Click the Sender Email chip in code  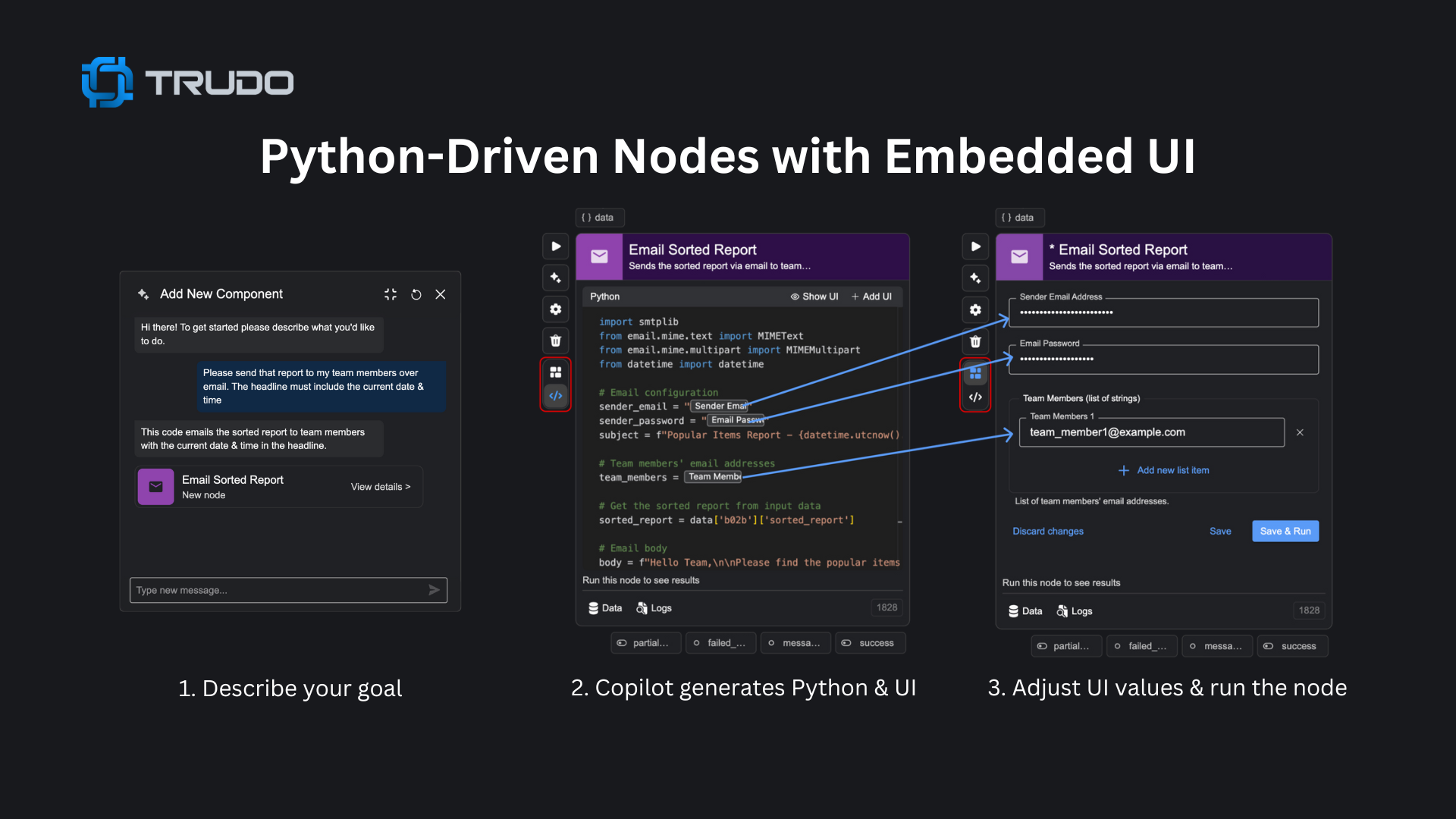coord(720,406)
